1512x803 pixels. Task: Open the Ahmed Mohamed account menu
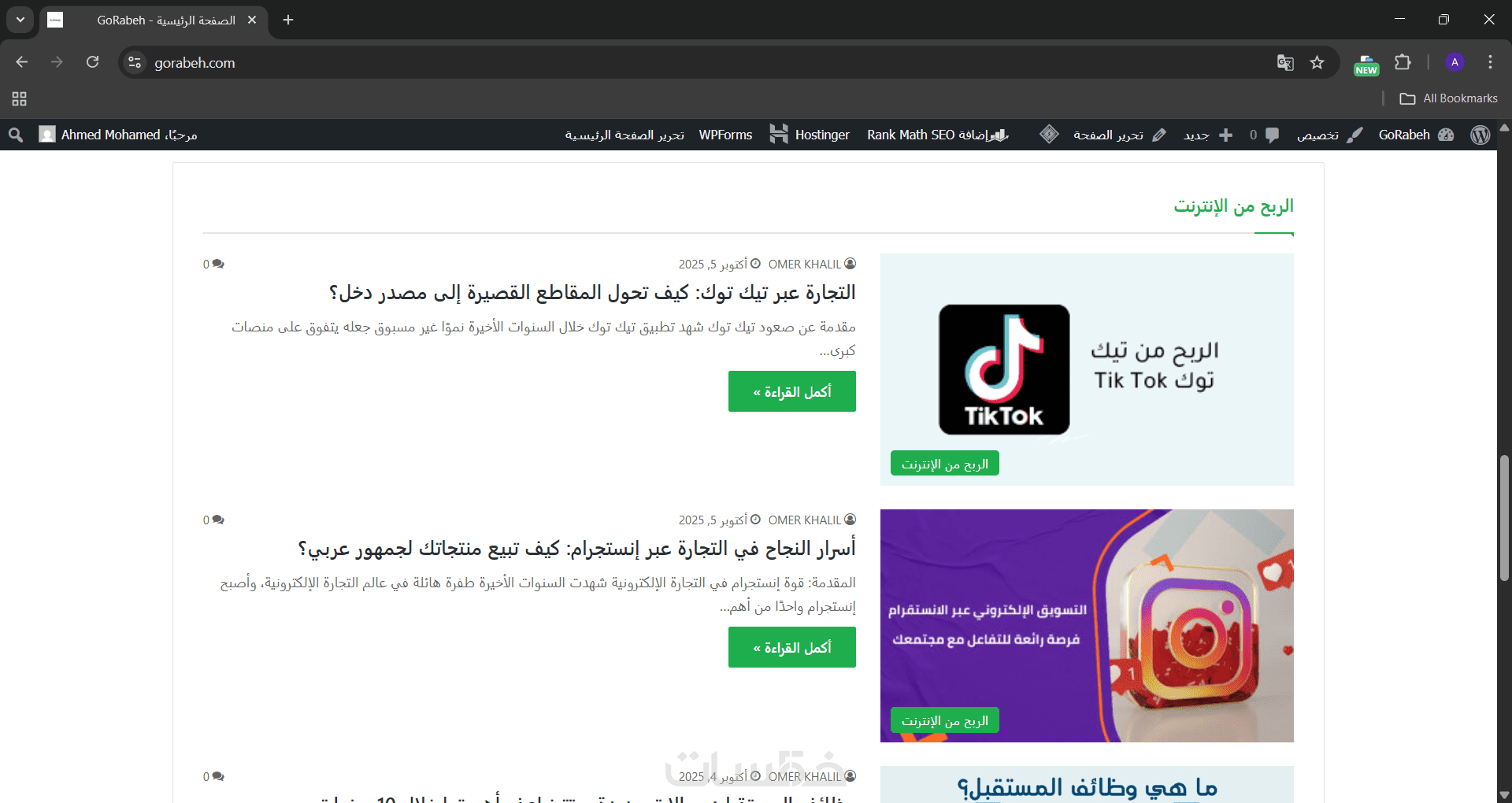(x=118, y=135)
